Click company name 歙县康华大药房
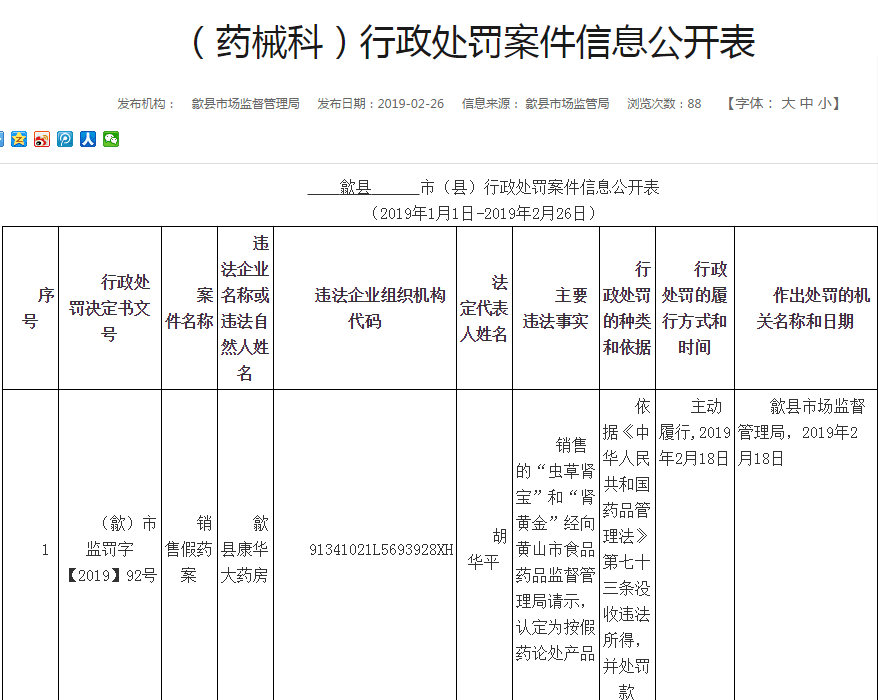 tap(245, 549)
